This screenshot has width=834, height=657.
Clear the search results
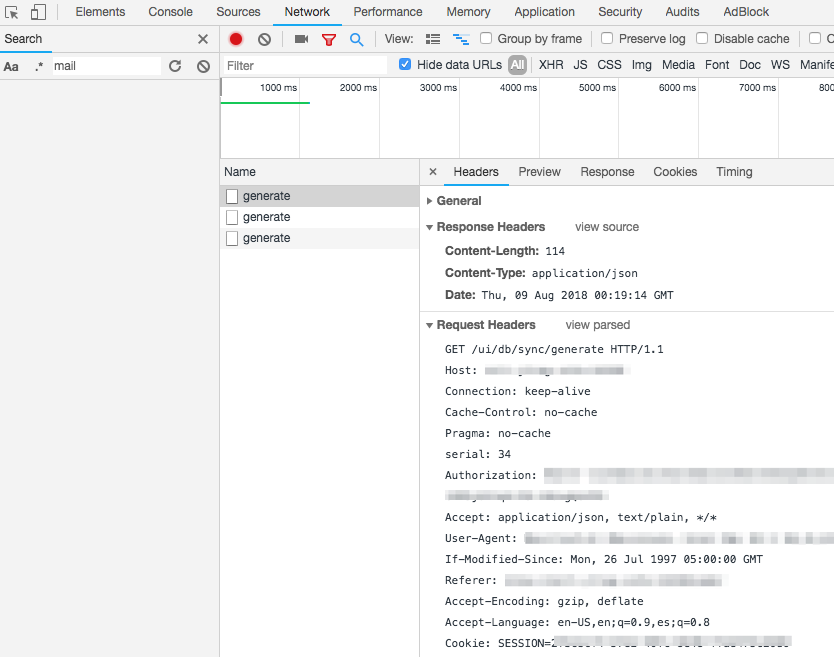point(203,66)
